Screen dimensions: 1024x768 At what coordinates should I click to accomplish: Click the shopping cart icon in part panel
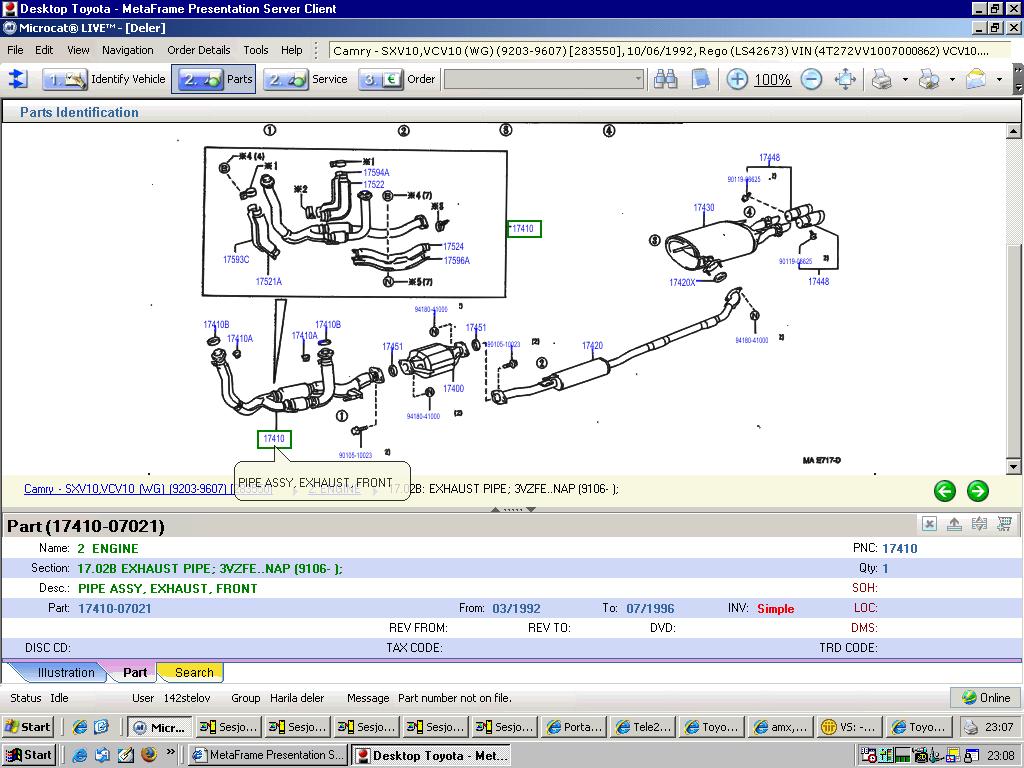tap(1004, 524)
